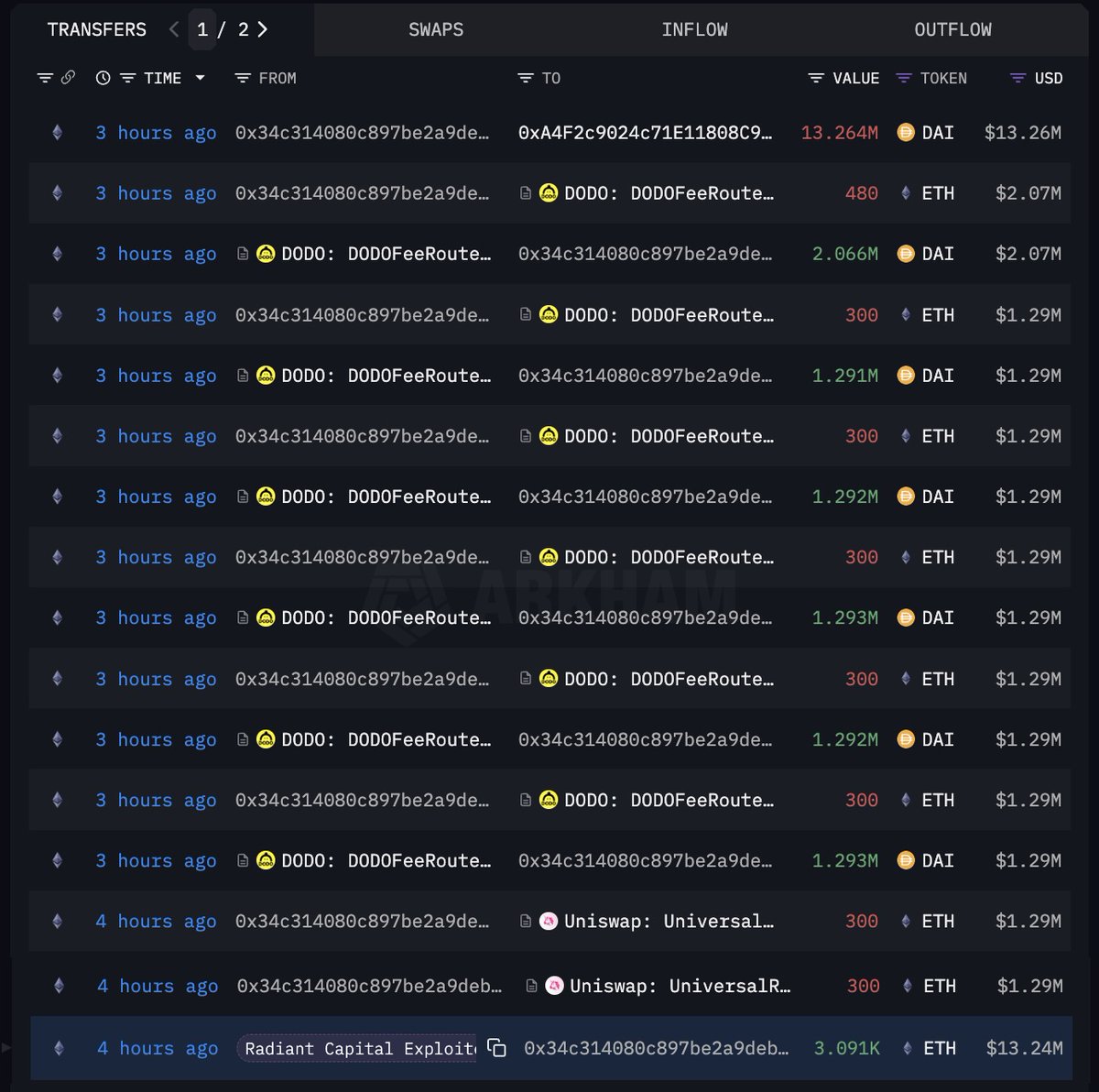The width and height of the screenshot is (1099, 1092).
Task: Open the INFLOW tab
Action: coord(694,29)
